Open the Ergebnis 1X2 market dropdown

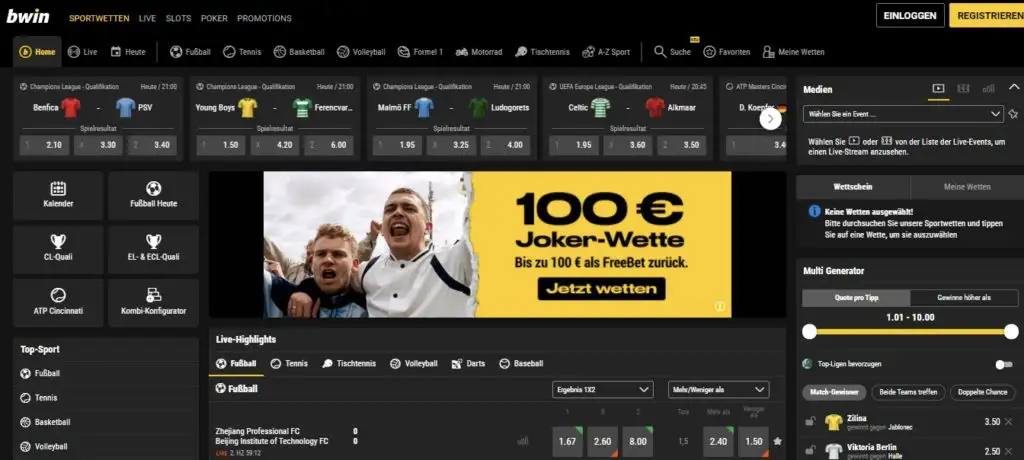click(x=602, y=389)
